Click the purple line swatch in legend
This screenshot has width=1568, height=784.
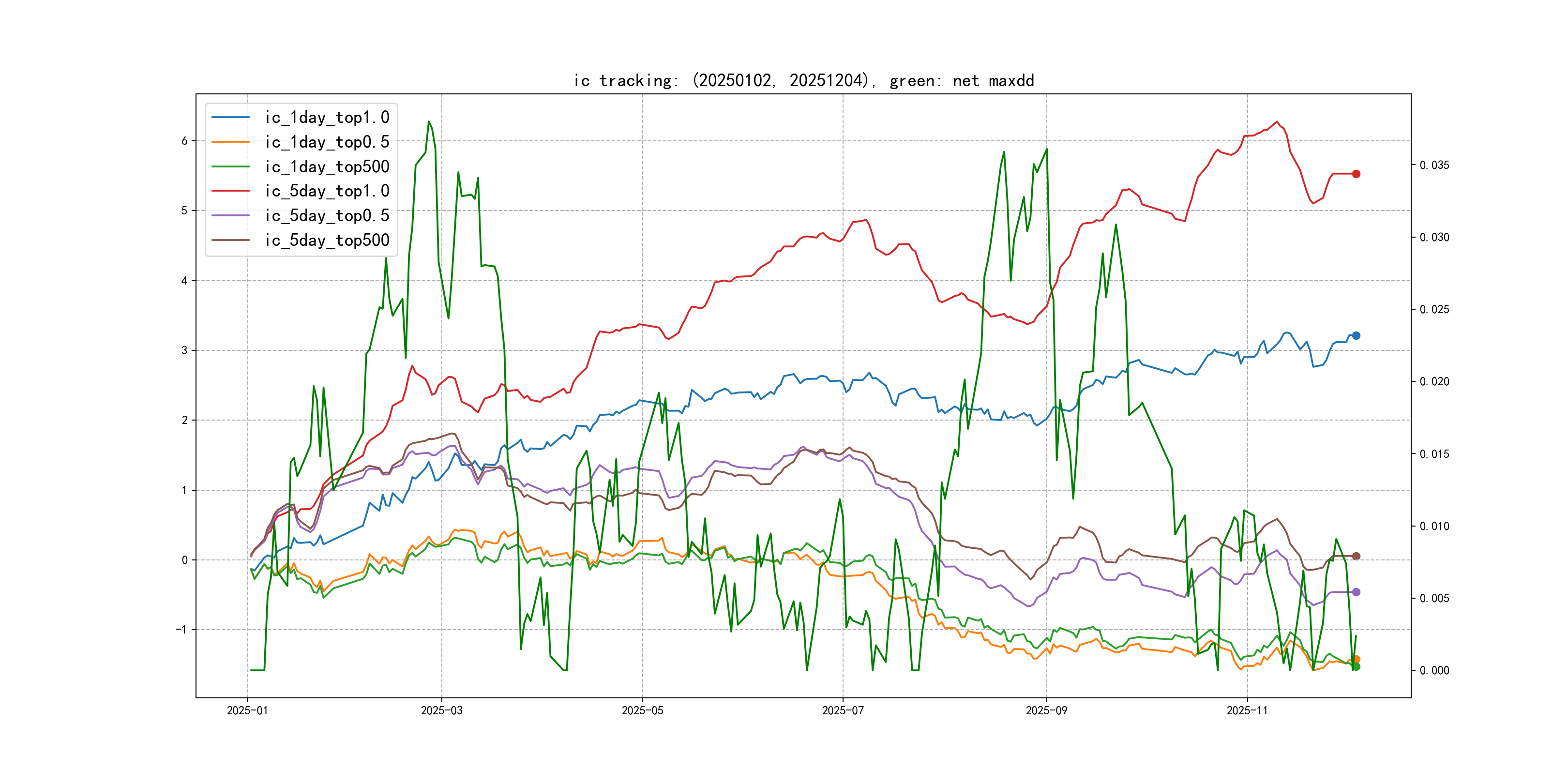pos(230,215)
